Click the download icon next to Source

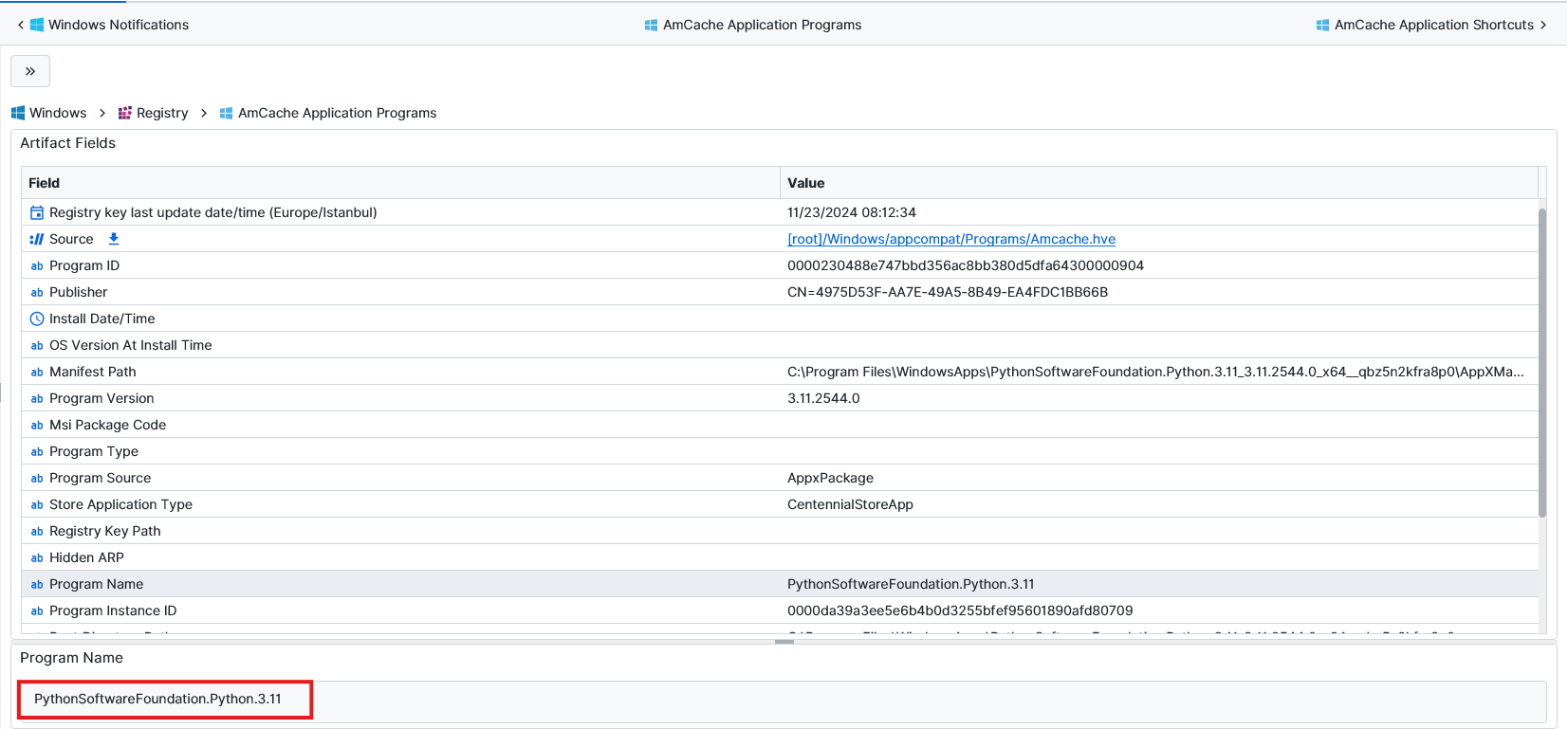114,239
